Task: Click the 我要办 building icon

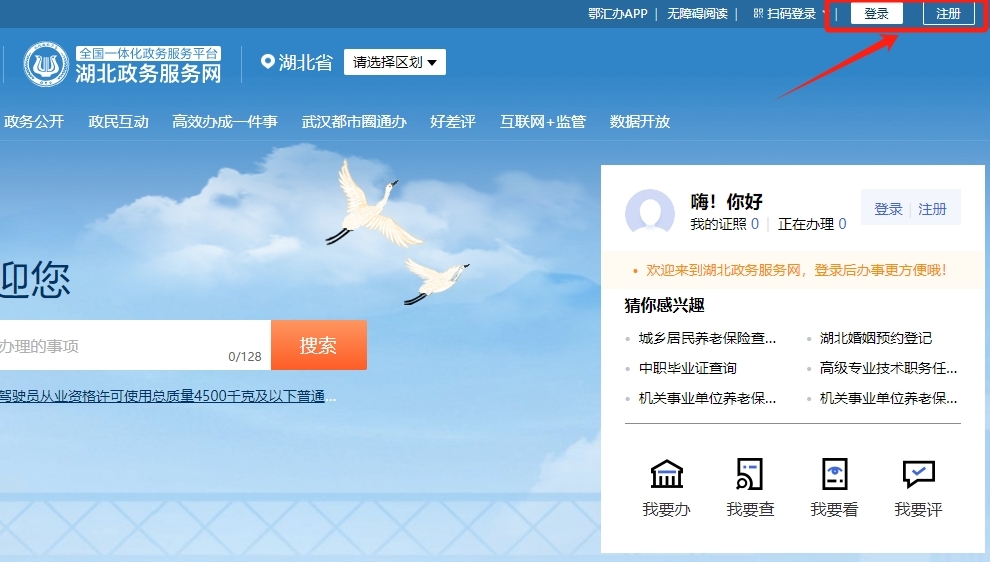Action: (x=667, y=474)
